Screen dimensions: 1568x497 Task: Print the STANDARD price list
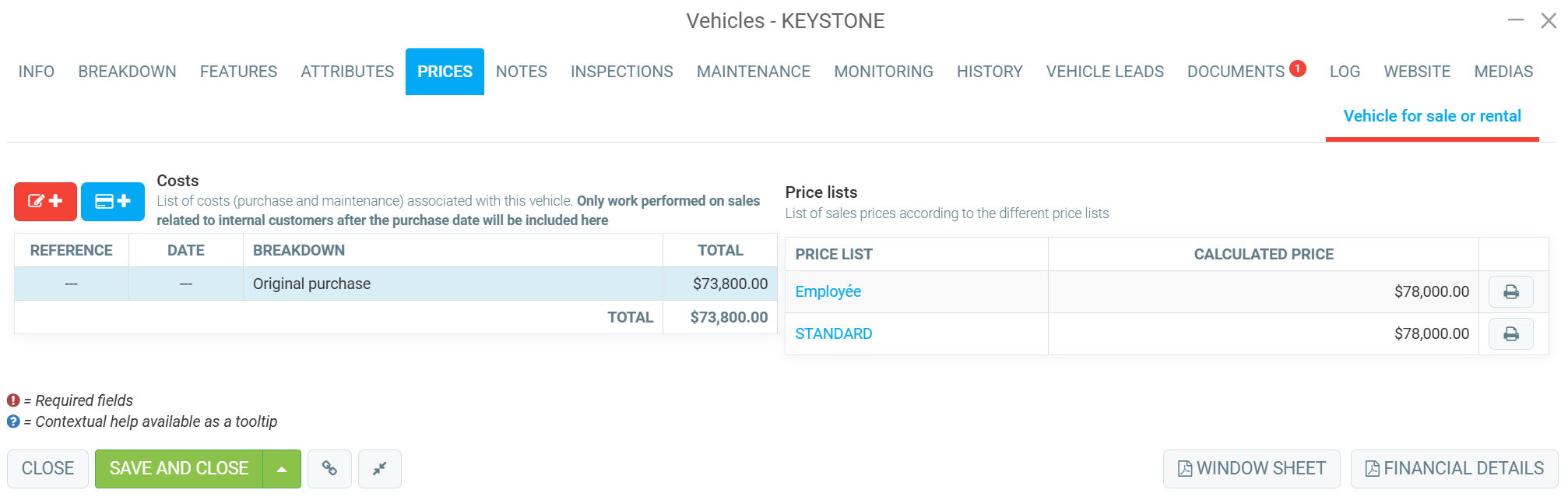point(1510,334)
